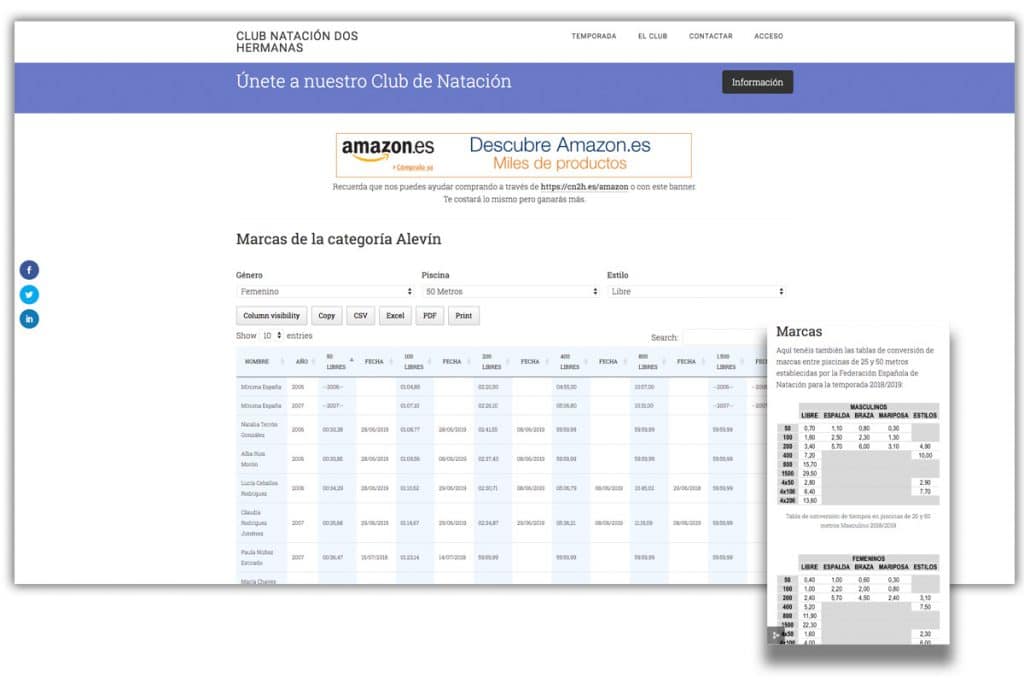Open the Género dropdown set to Femenino
Viewport: 1024px width, 683px height.
pos(325,291)
